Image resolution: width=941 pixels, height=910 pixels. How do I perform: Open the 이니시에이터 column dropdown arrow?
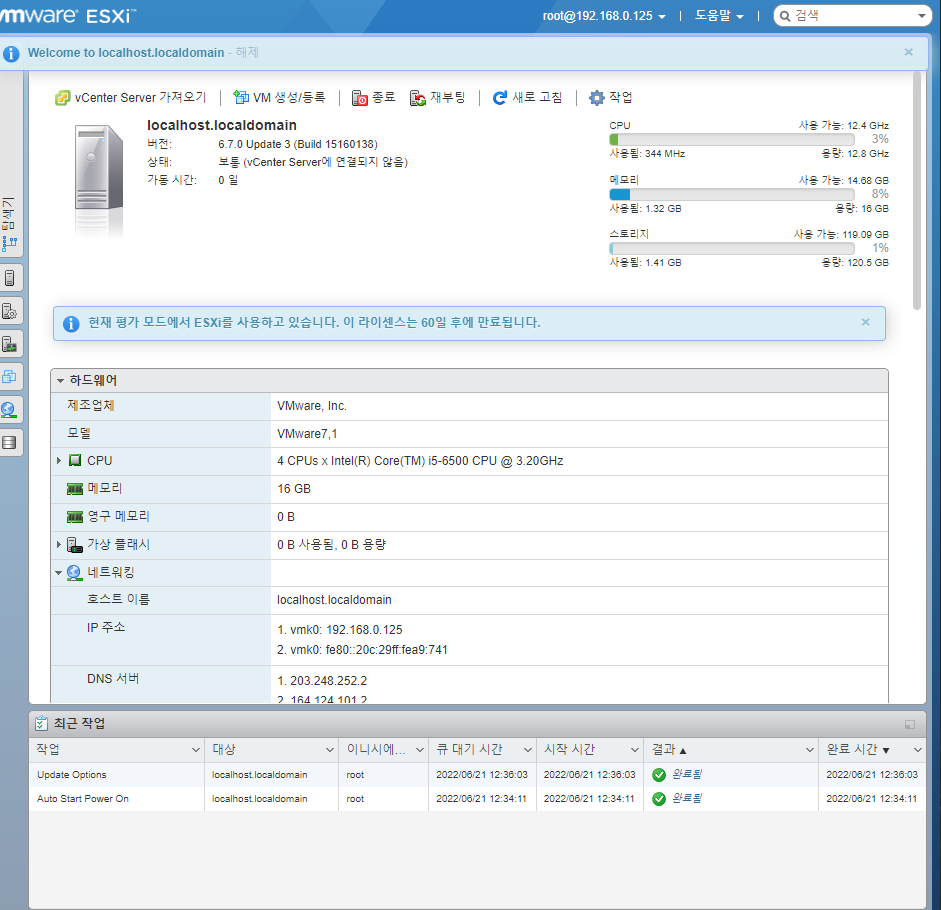pos(420,750)
